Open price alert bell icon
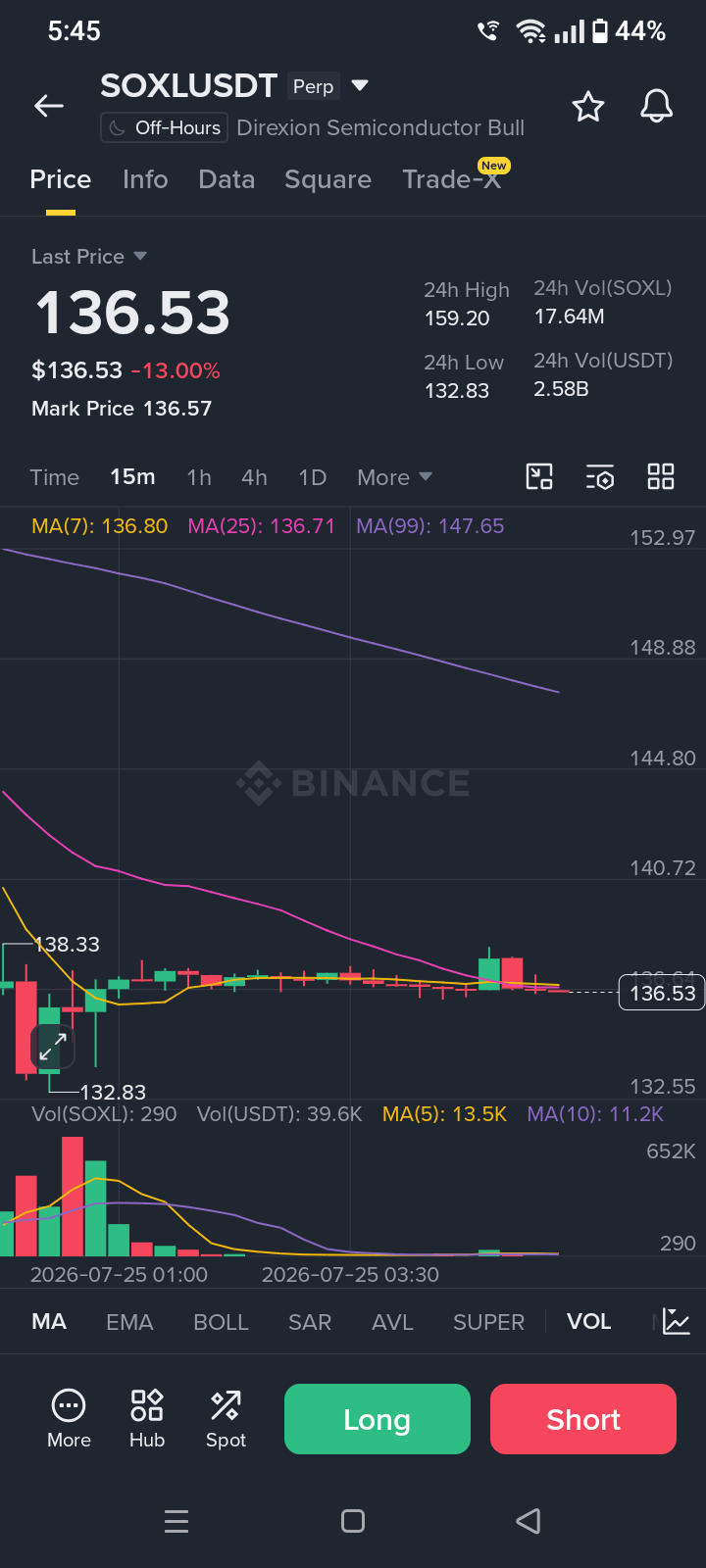This screenshot has width=706, height=1568. pyautogui.click(x=657, y=106)
